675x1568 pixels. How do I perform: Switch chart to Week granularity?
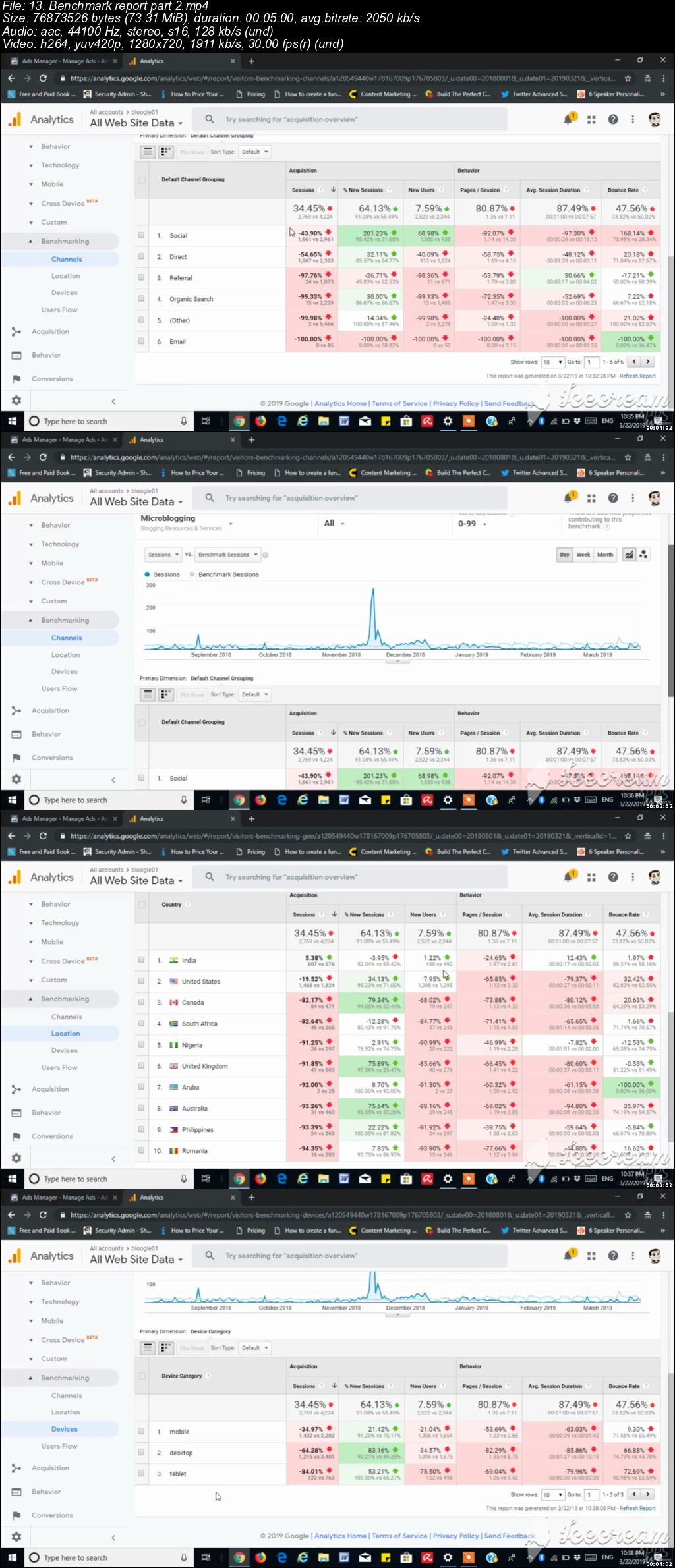(583, 555)
